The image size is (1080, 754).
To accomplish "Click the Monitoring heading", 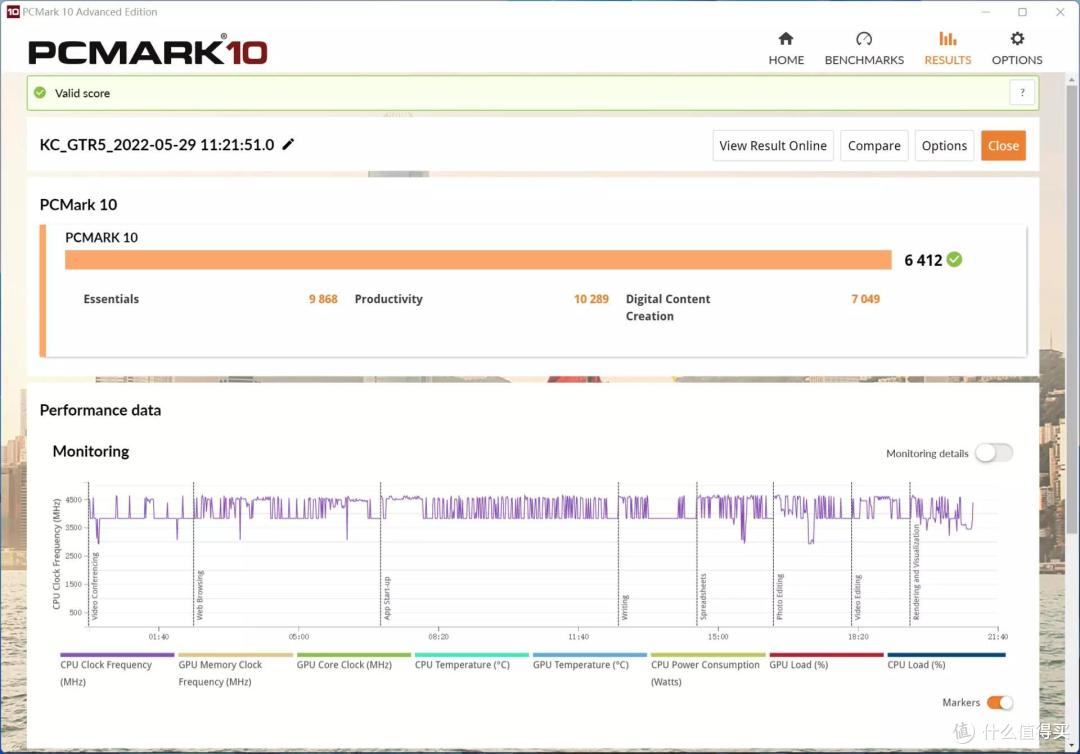I will (91, 451).
